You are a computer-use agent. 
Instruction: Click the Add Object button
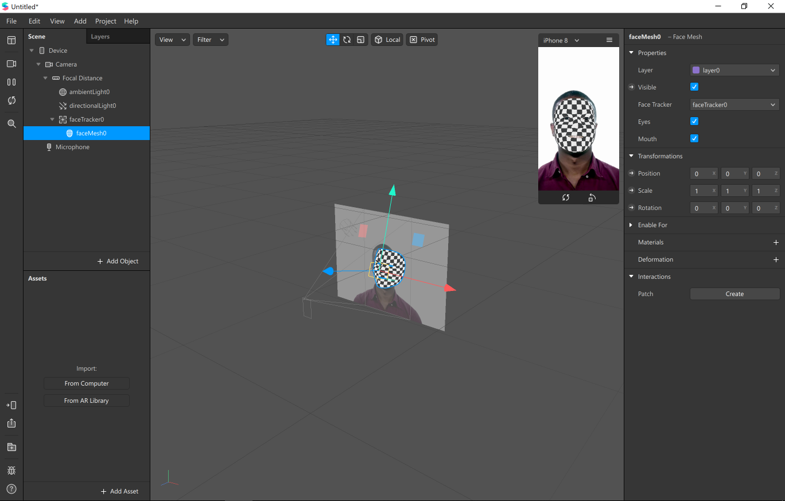[x=118, y=261]
